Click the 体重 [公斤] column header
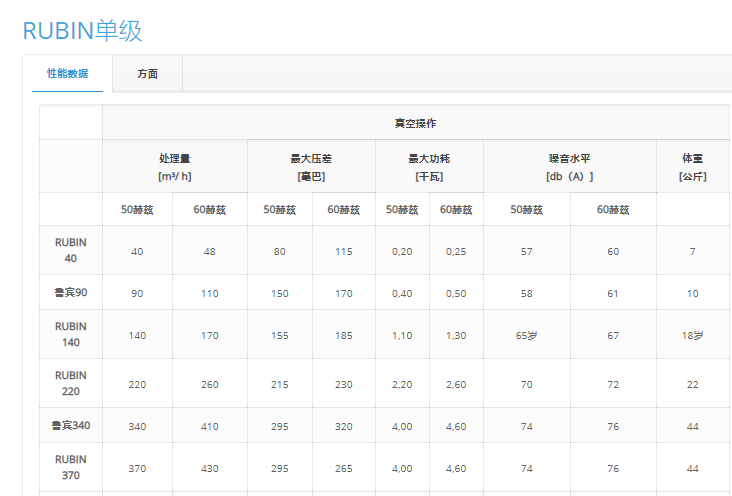This screenshot has height=496, width=732. (692, 167)
